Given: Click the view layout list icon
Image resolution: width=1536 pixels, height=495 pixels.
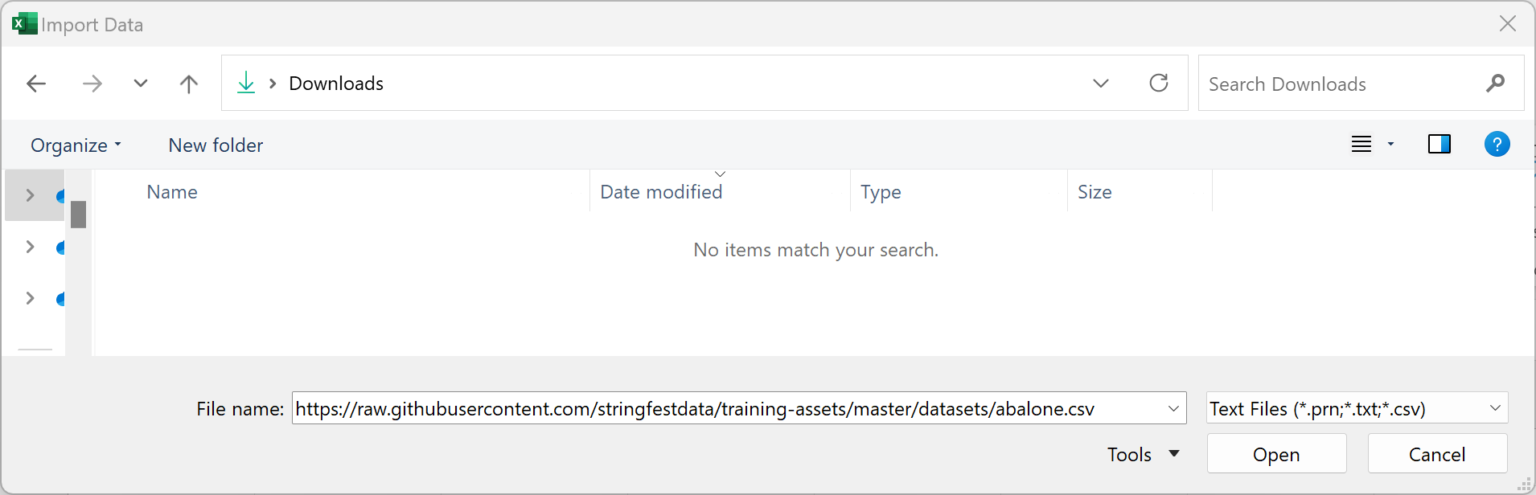Looking at the screenshot, I should tap(1361, 145).
